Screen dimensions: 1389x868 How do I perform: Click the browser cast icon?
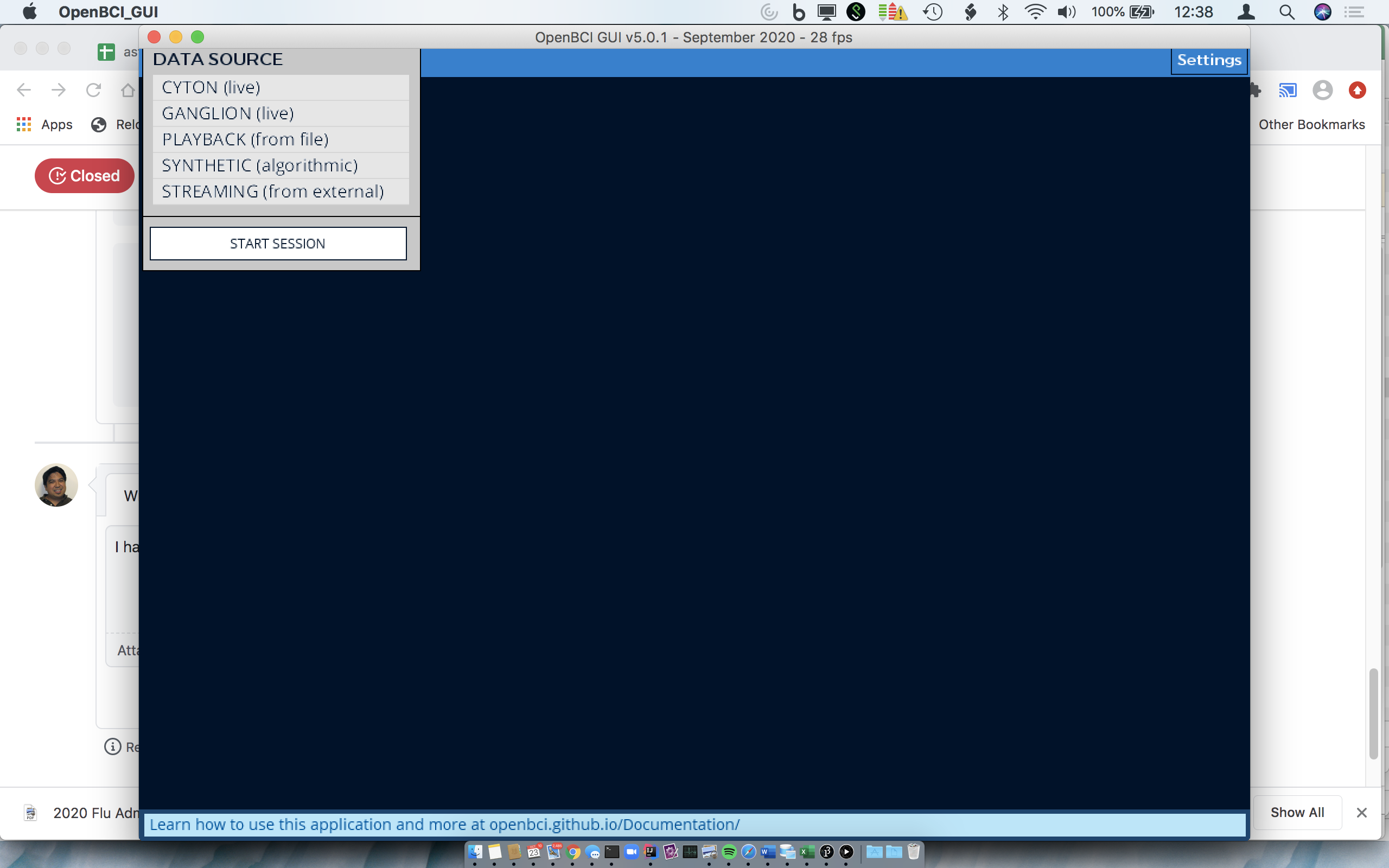[x=1288, y=90]
